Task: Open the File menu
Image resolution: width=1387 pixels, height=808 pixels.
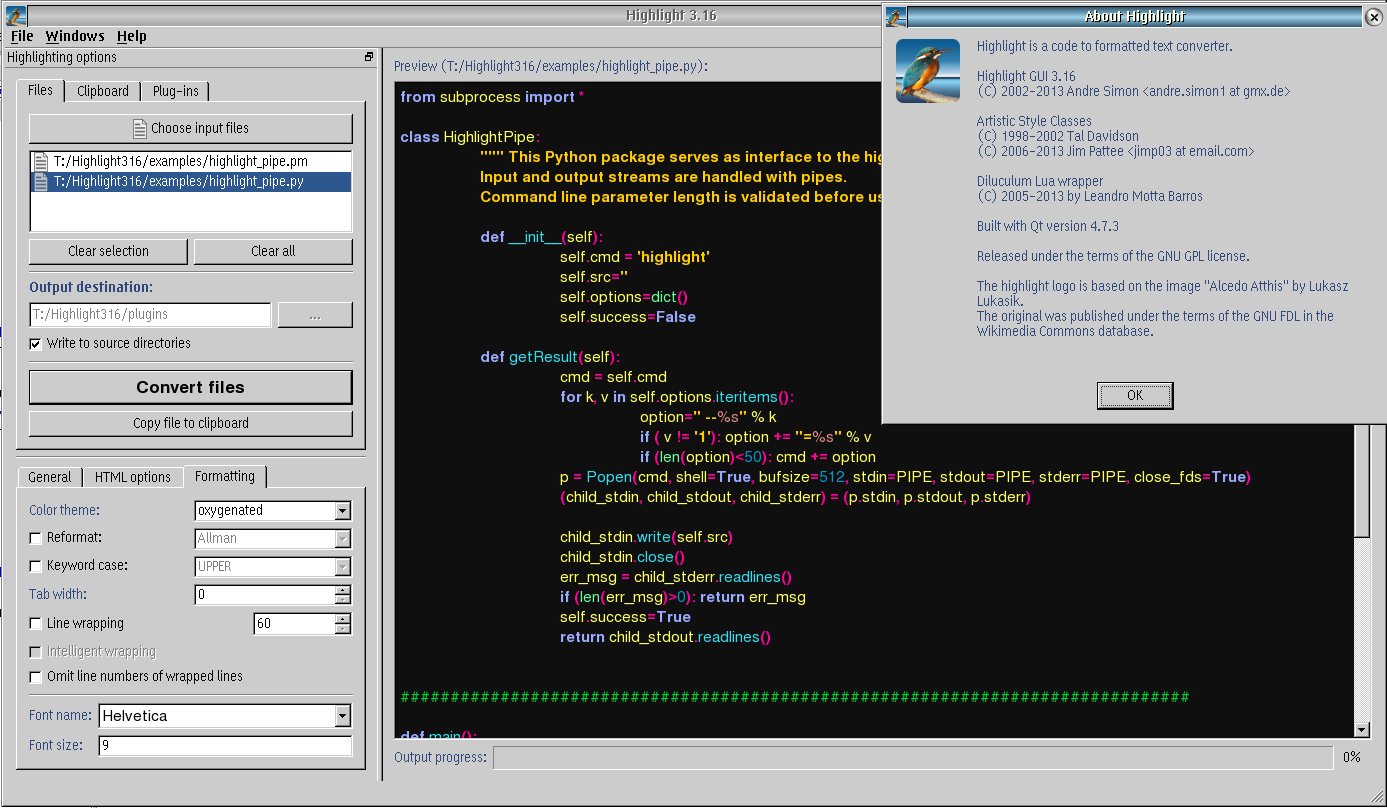Action: pos(22,36)
